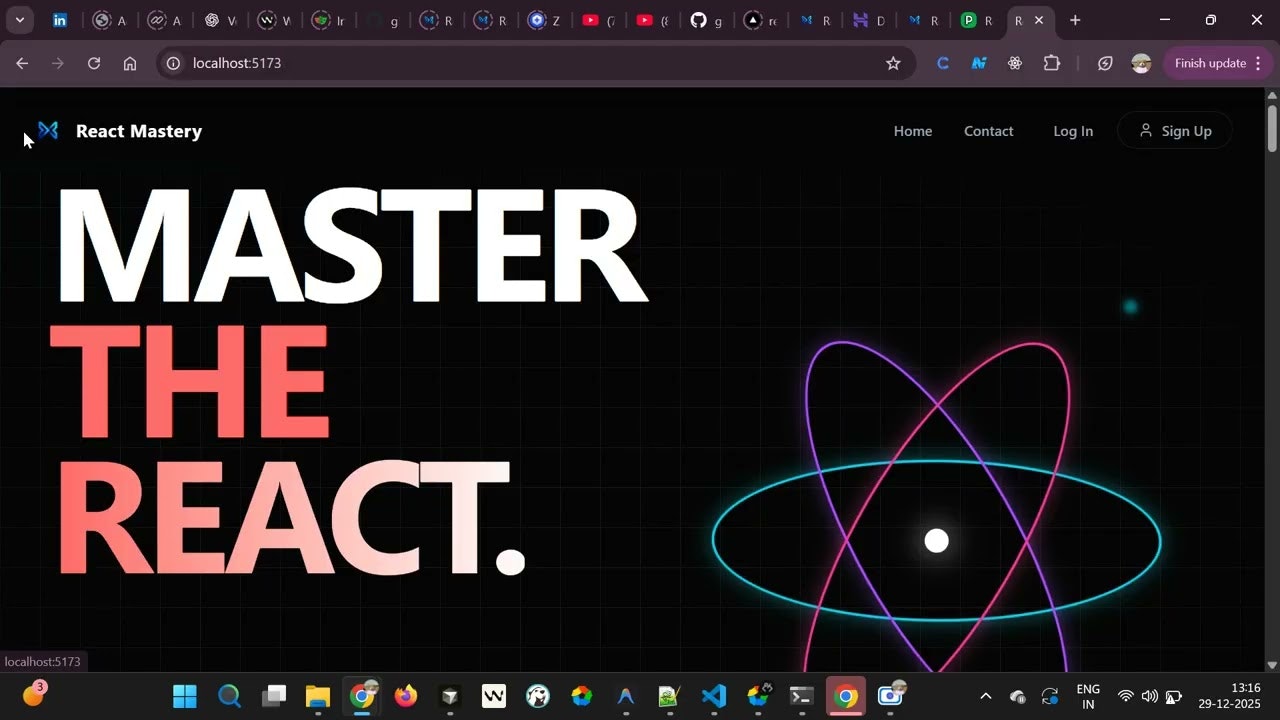Open a new tab with the plus icon
The height and width of the screenshot is (720, 1280).
(x=1075, y=20)
